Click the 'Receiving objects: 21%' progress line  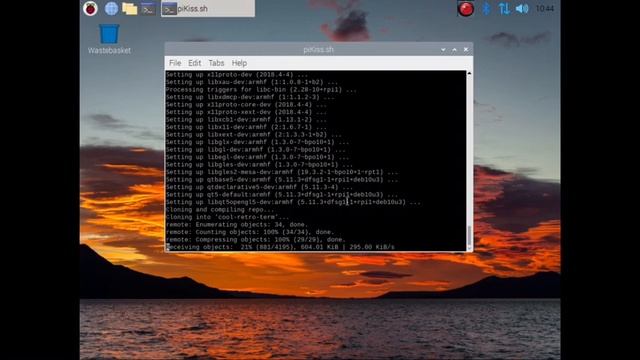point(280,247)
